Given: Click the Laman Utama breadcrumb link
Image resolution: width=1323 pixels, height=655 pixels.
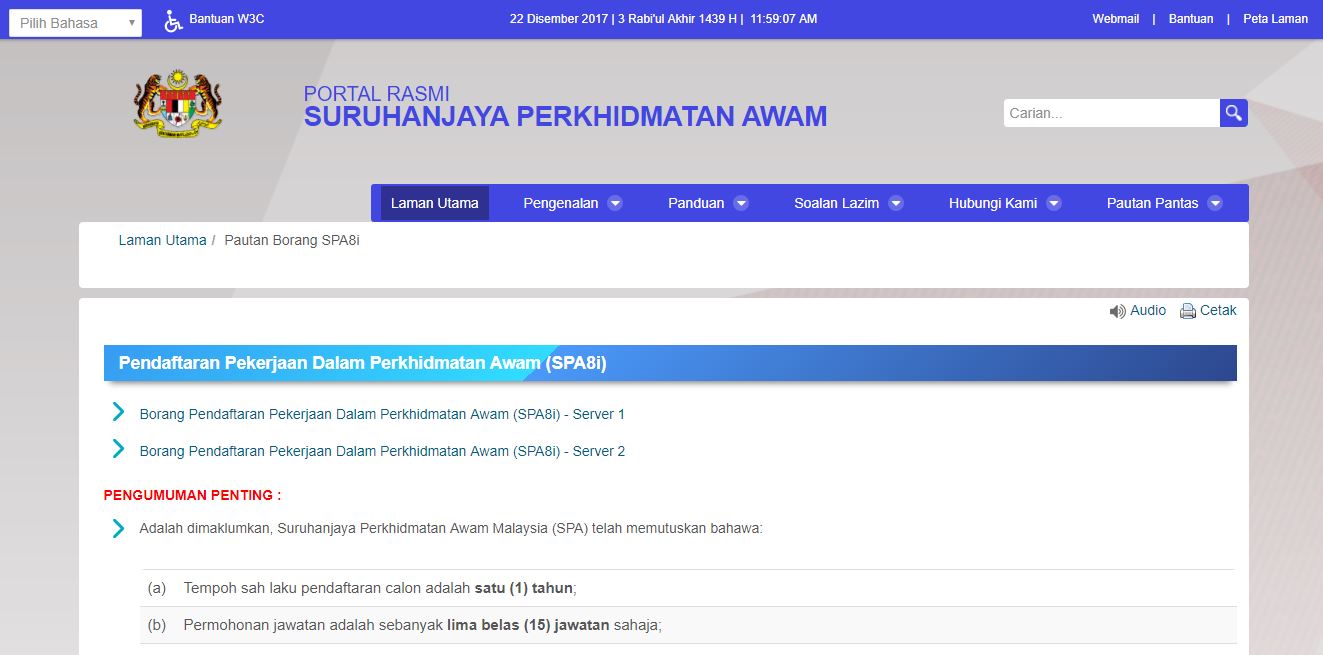Looking at the screenshot, I should tap(162, 240).
